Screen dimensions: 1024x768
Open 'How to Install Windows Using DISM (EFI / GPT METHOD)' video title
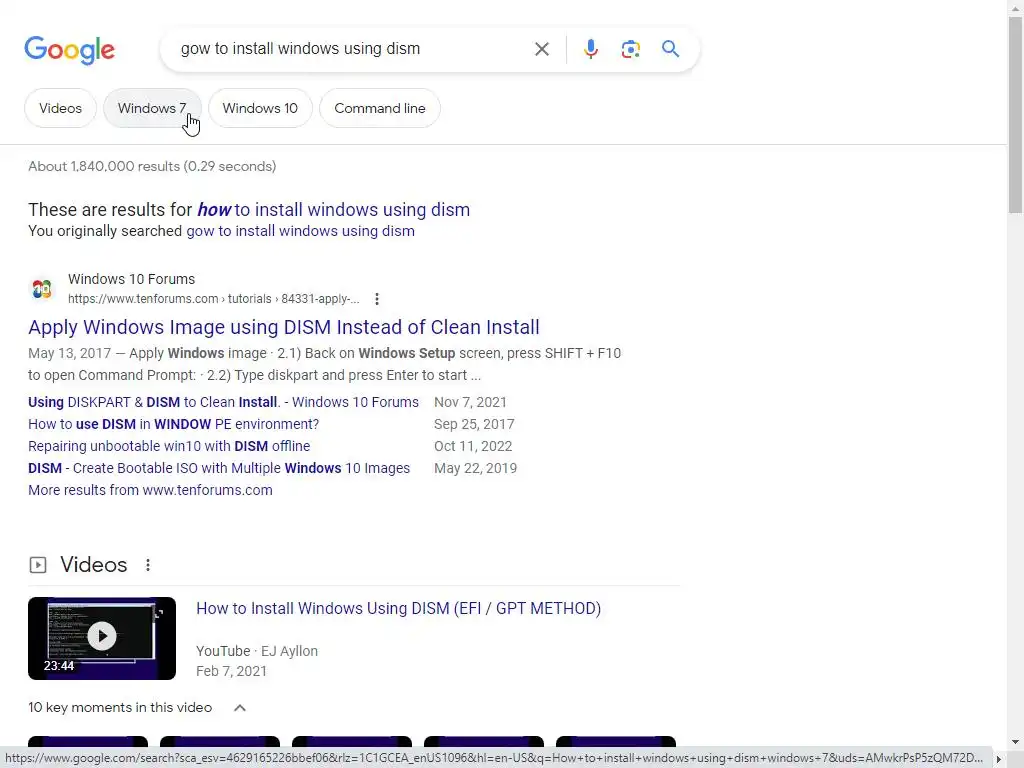(398, 609)
